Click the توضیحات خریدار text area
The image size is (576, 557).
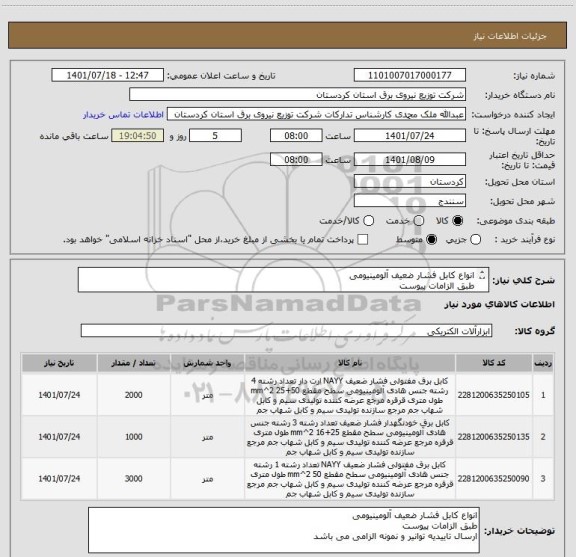coord(284,530)
